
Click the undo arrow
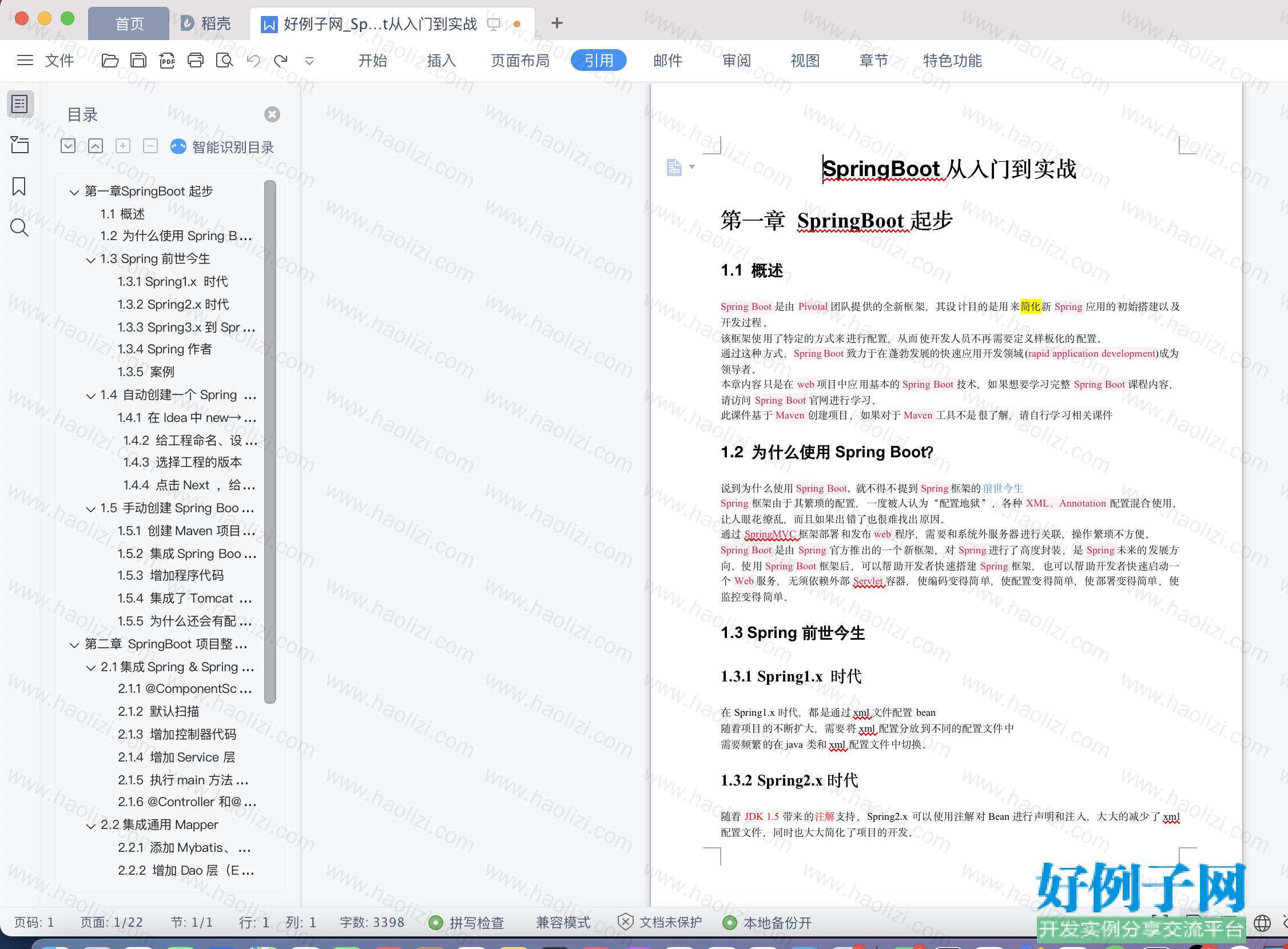click(x=253, y=61)
